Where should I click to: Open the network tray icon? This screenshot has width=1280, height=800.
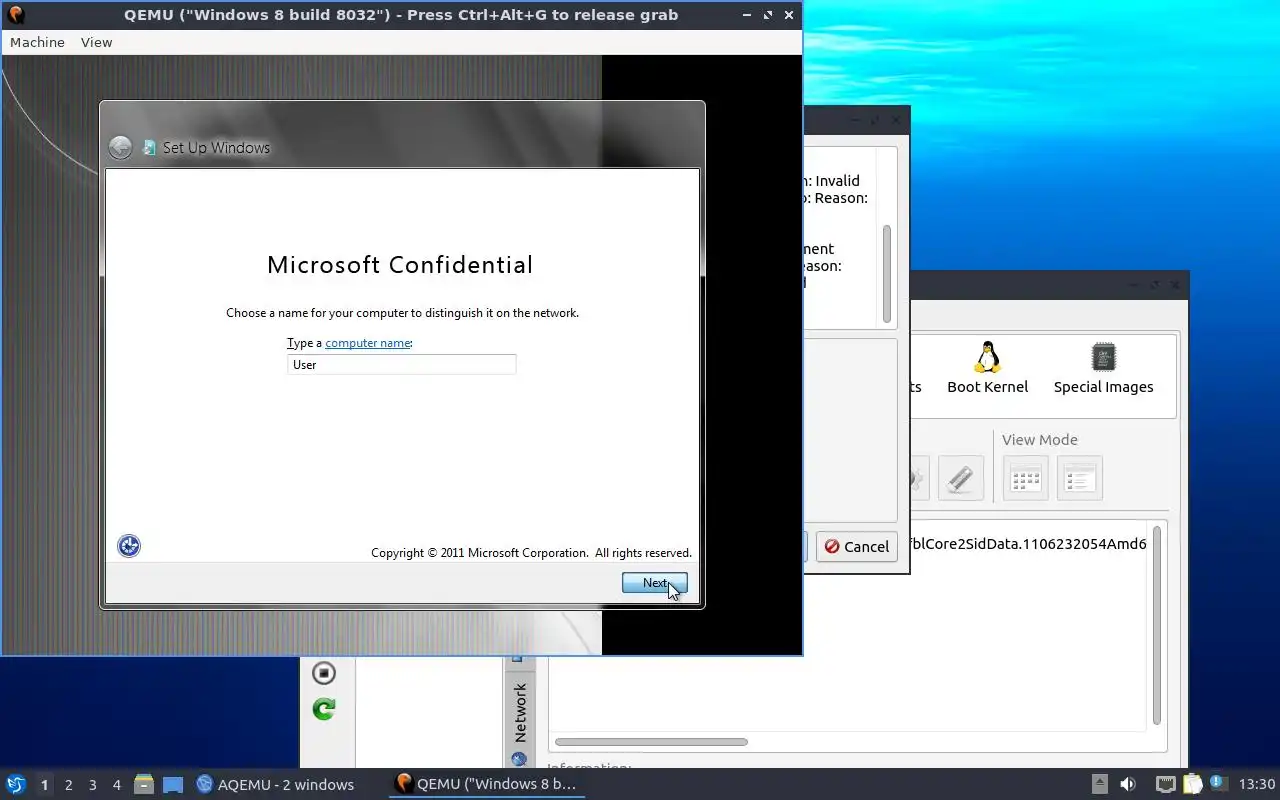pyautogui.click(x=1166, y=784)
